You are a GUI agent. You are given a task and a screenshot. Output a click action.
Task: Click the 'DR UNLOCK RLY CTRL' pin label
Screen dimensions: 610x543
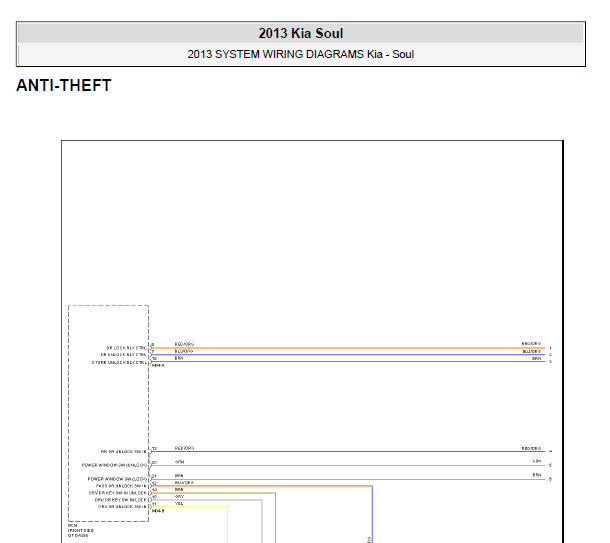(x=123, y=355)
